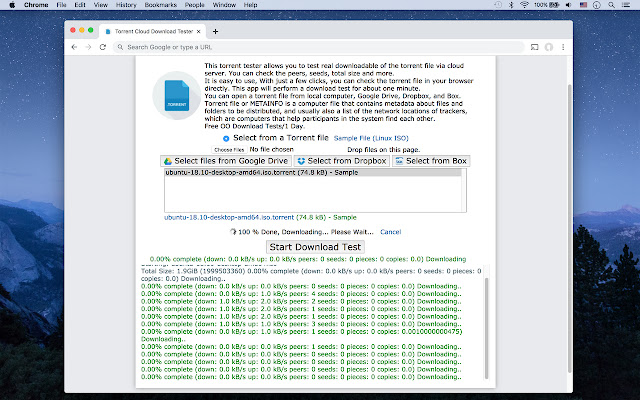The height and width of the screenshot is (400, 640).
Task: Cancel the download with the Cancel link
Action: 390,231
